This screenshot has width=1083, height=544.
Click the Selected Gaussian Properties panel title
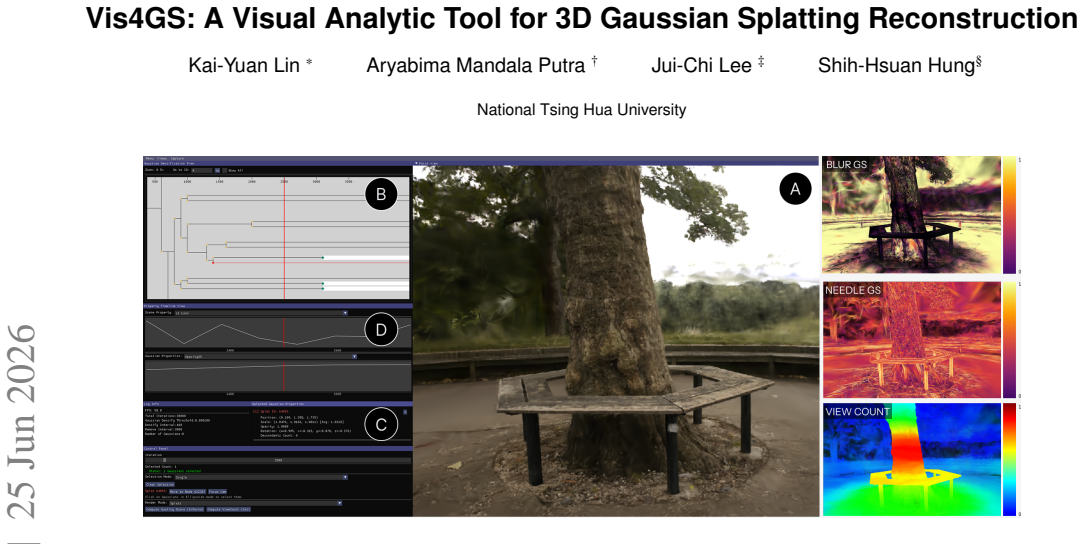coord(278,404)
